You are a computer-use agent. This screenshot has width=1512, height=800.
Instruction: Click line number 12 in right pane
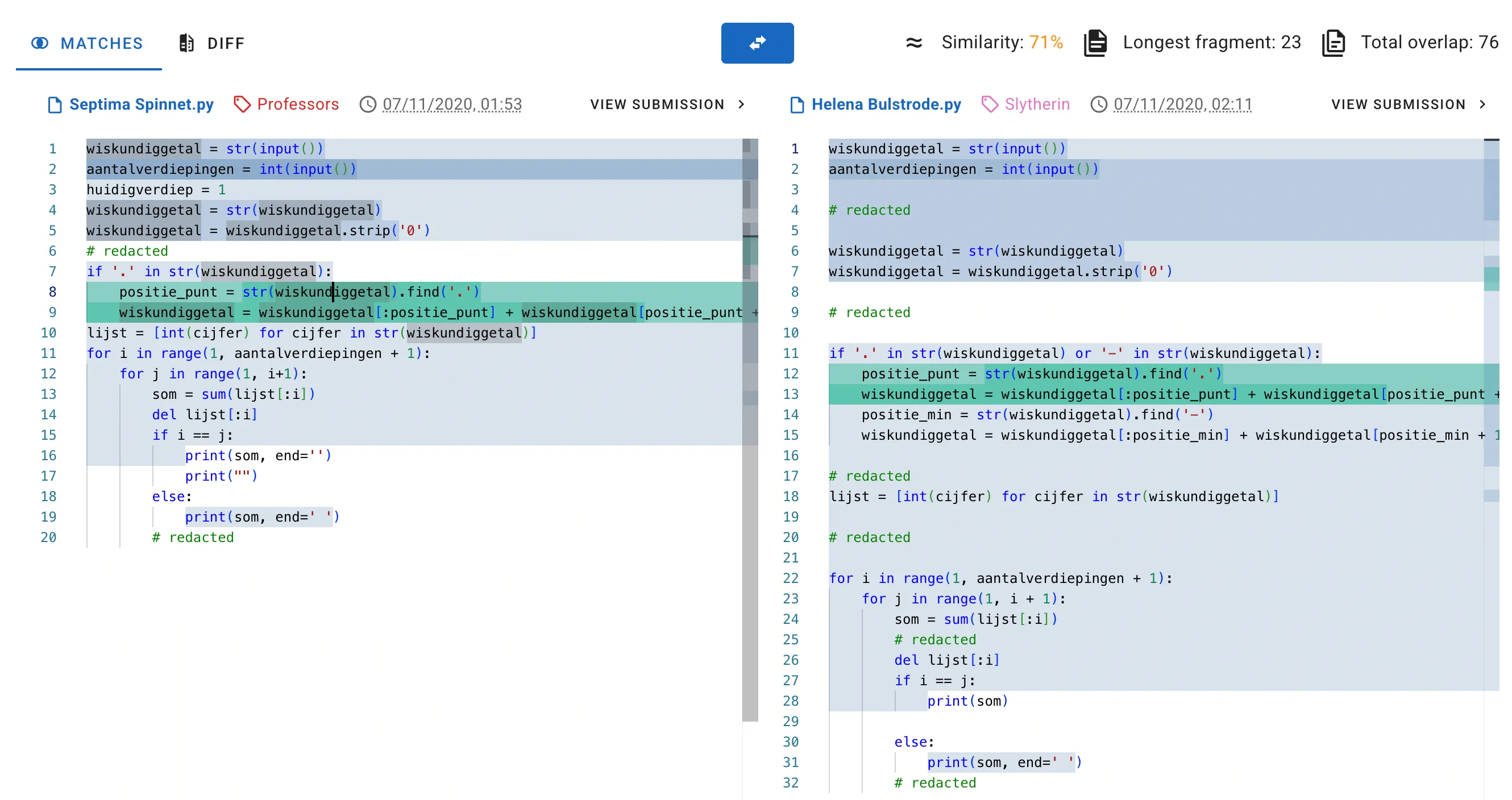pyautogui.click(x=791, y=374)
